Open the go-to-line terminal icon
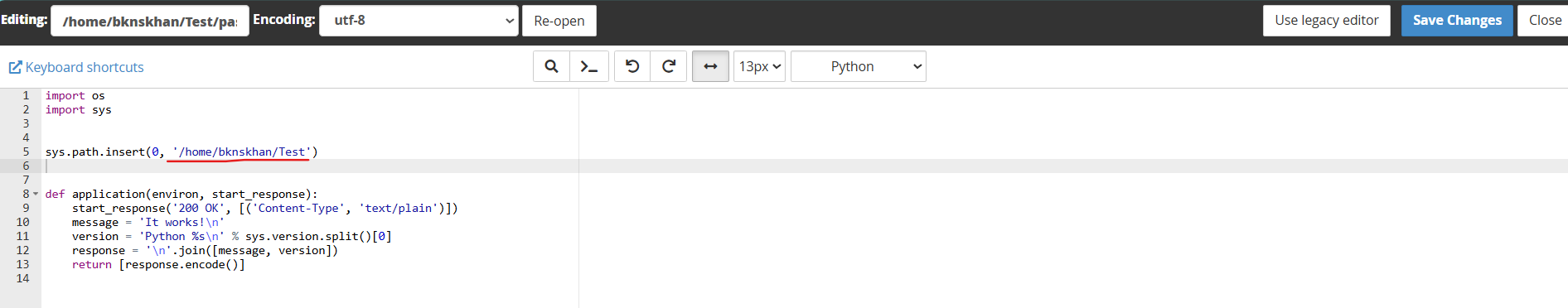This screenshot has width=1568, height=308. [x=589, y=66]
